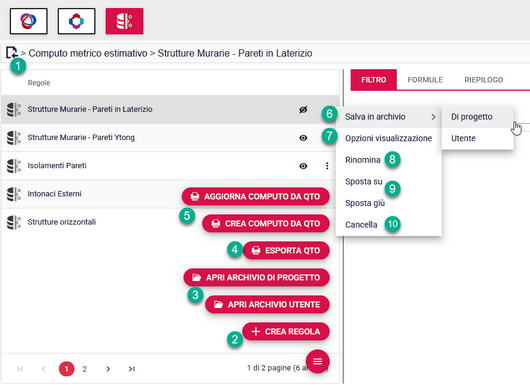The width and height of the screenshot is (530, 385).
Task: Click the breadcrumb home document icon
Action: coord(11,53)
